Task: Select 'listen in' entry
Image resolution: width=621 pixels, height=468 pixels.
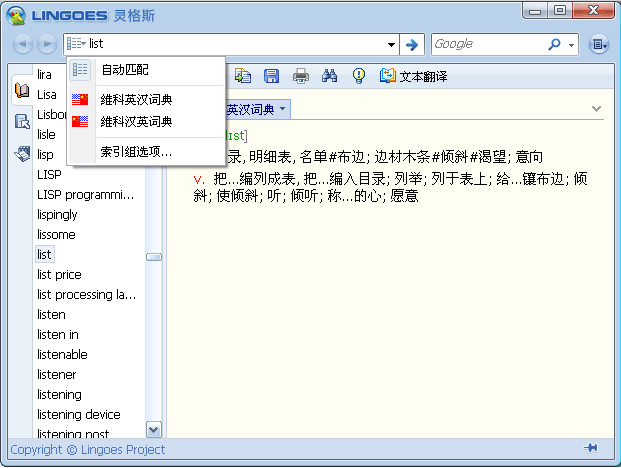Action: (x=58, y=335)
